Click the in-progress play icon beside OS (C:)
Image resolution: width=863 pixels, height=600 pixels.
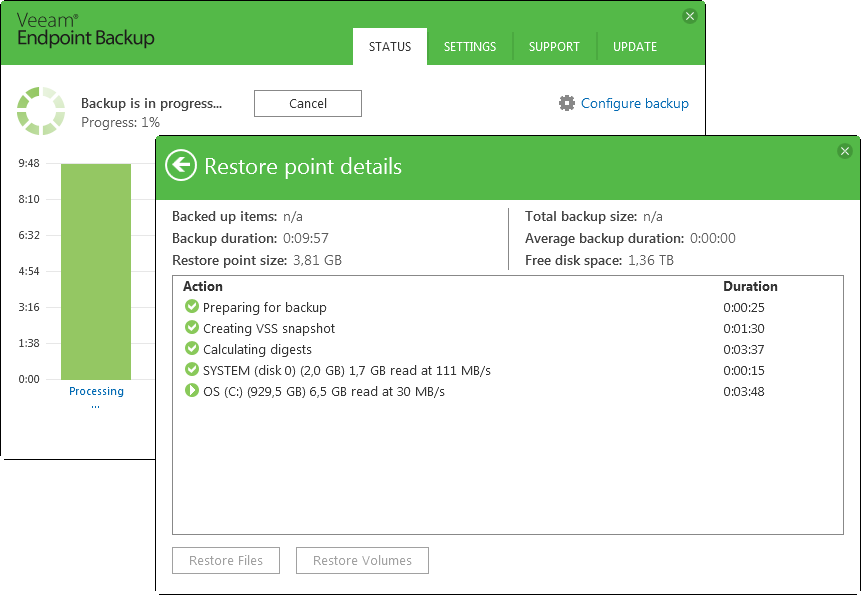point(192,391)
